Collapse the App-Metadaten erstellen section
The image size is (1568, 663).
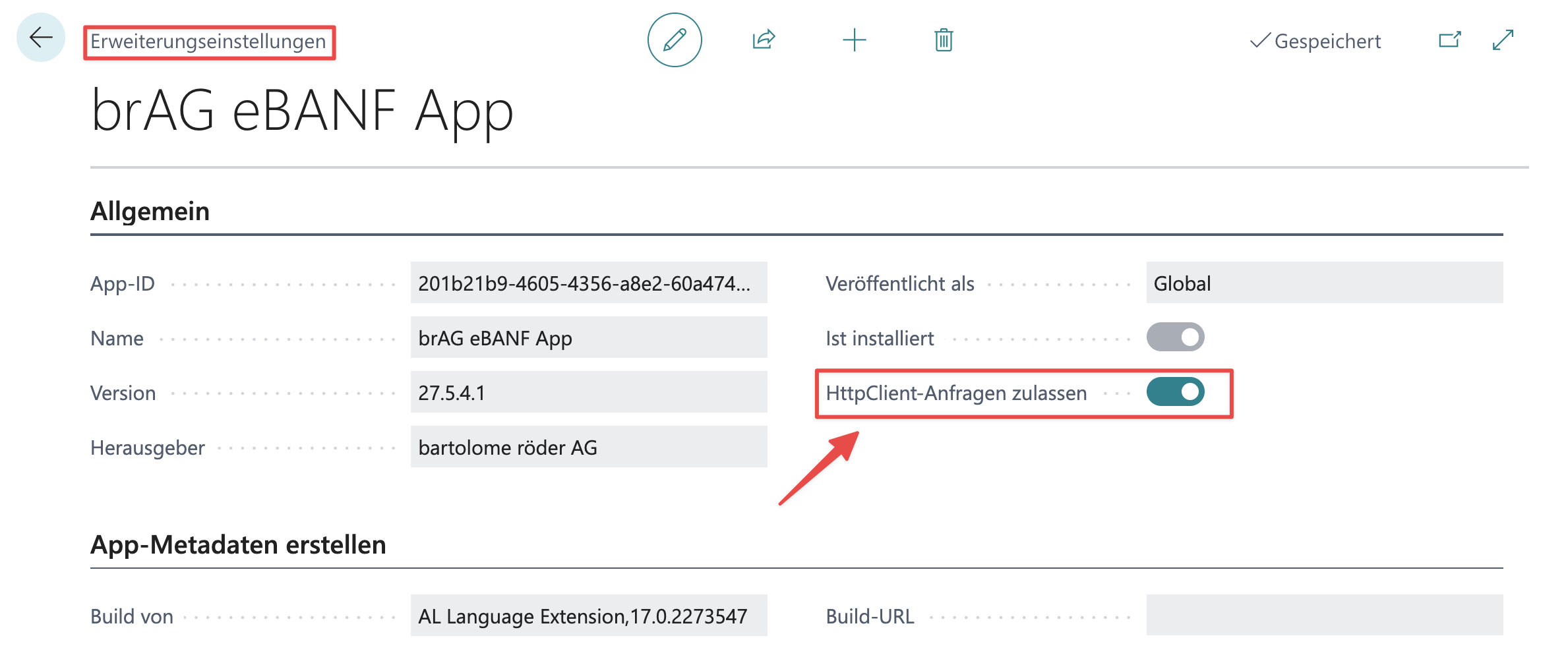coord(238,545)
